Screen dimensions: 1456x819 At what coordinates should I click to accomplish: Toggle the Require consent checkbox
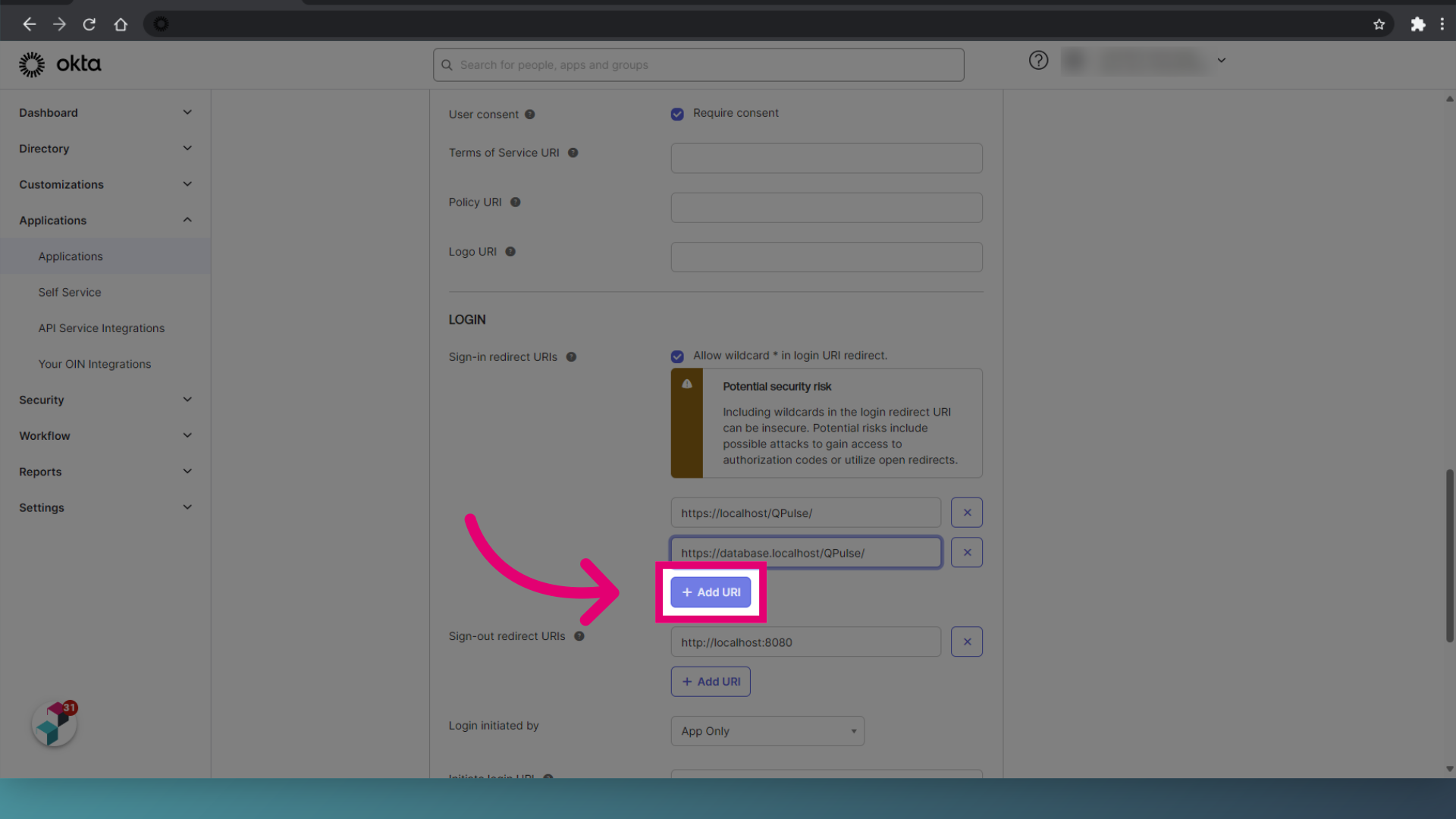[677, 114]
